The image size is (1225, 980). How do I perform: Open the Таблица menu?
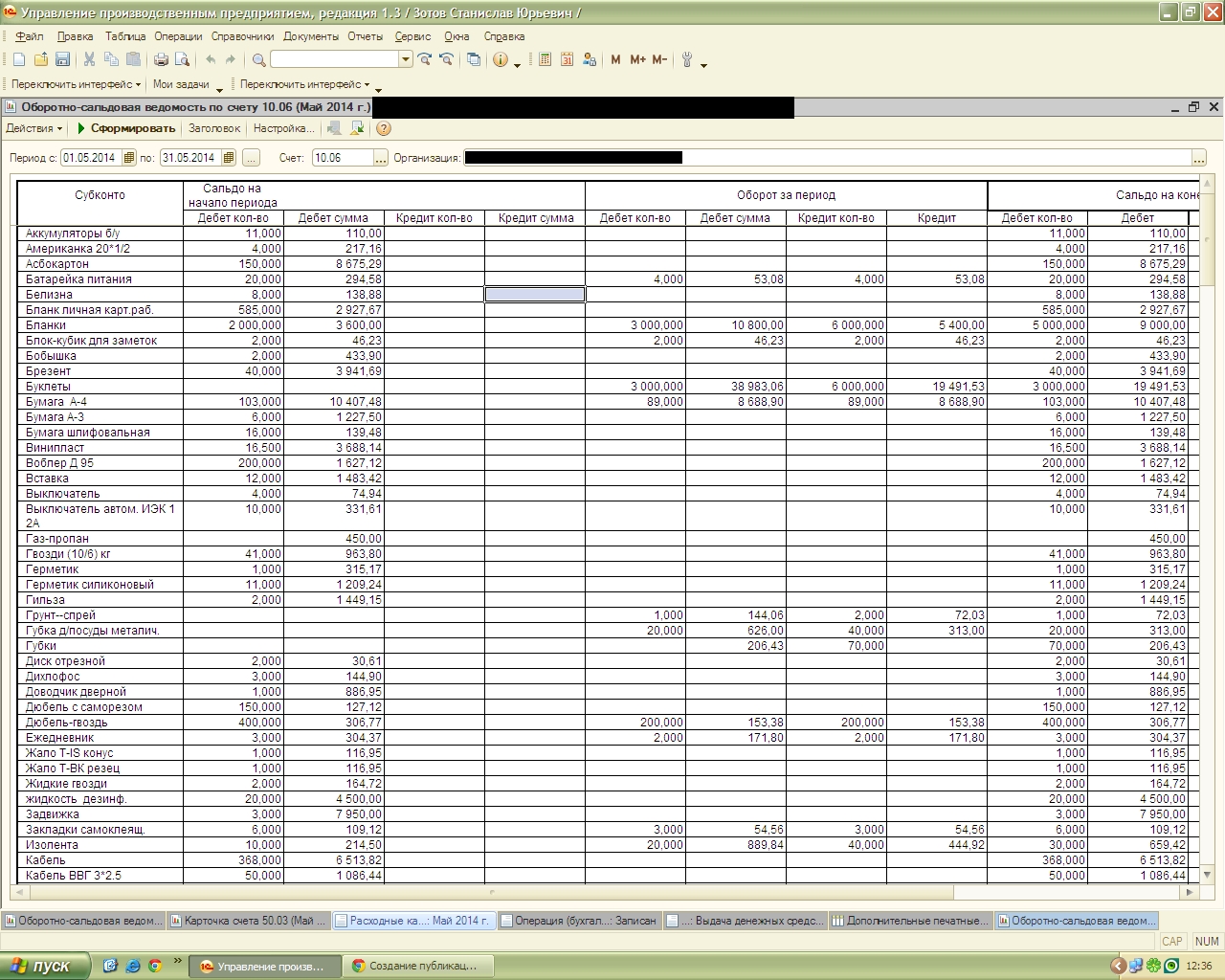click(x=125, y=36)
